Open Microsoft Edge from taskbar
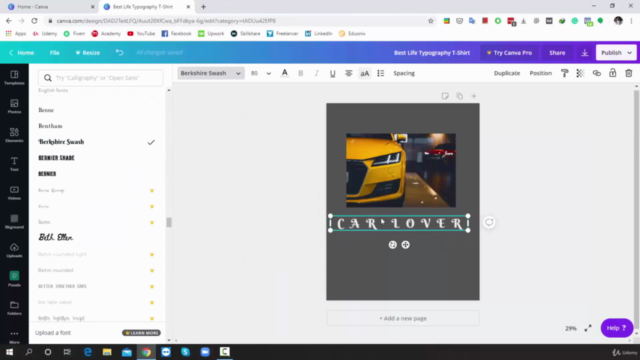This screenshot has height=360, width=640. pyautogui.click(x=87, y=352)
